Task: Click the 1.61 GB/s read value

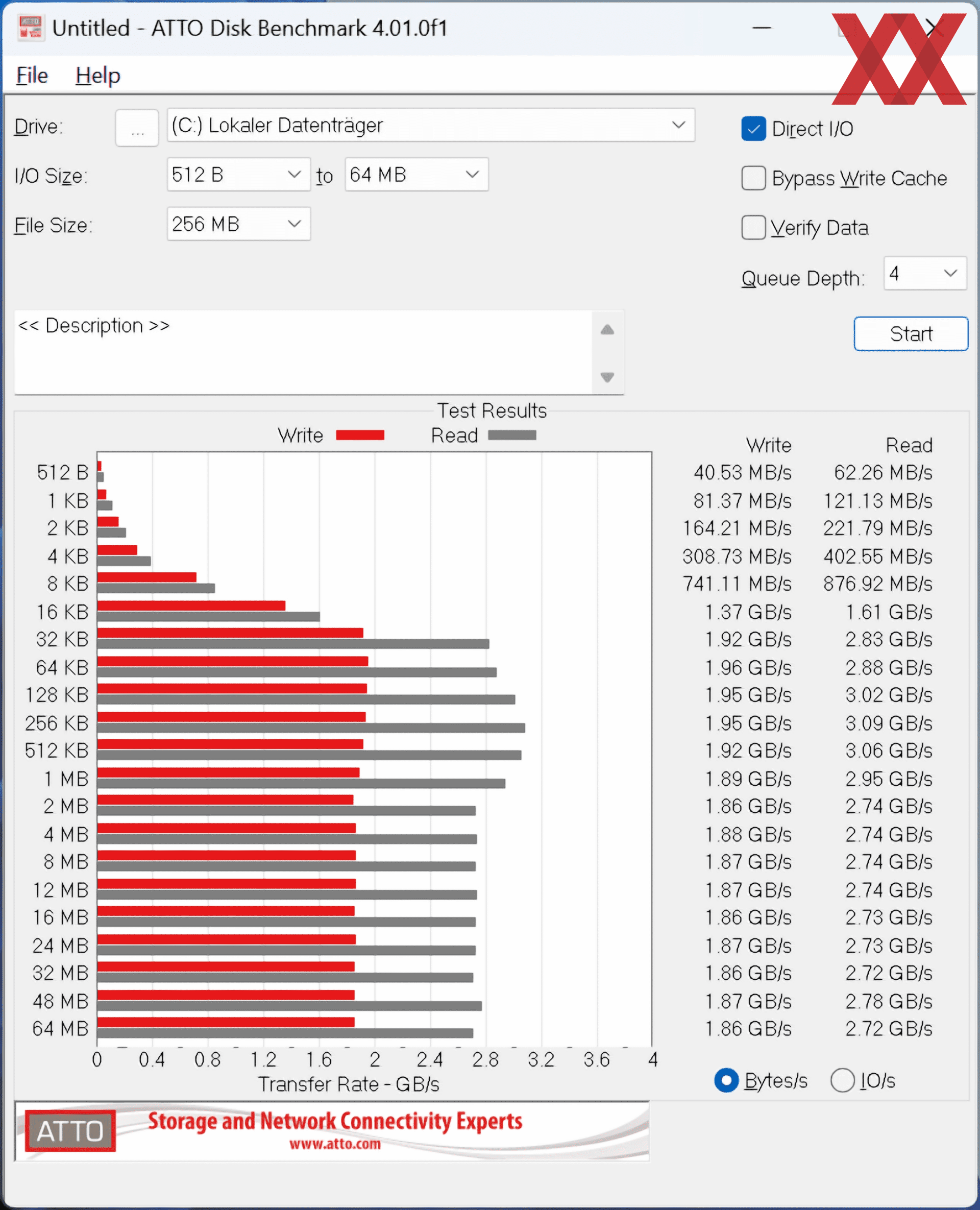Action: click(x=889, y=612)
